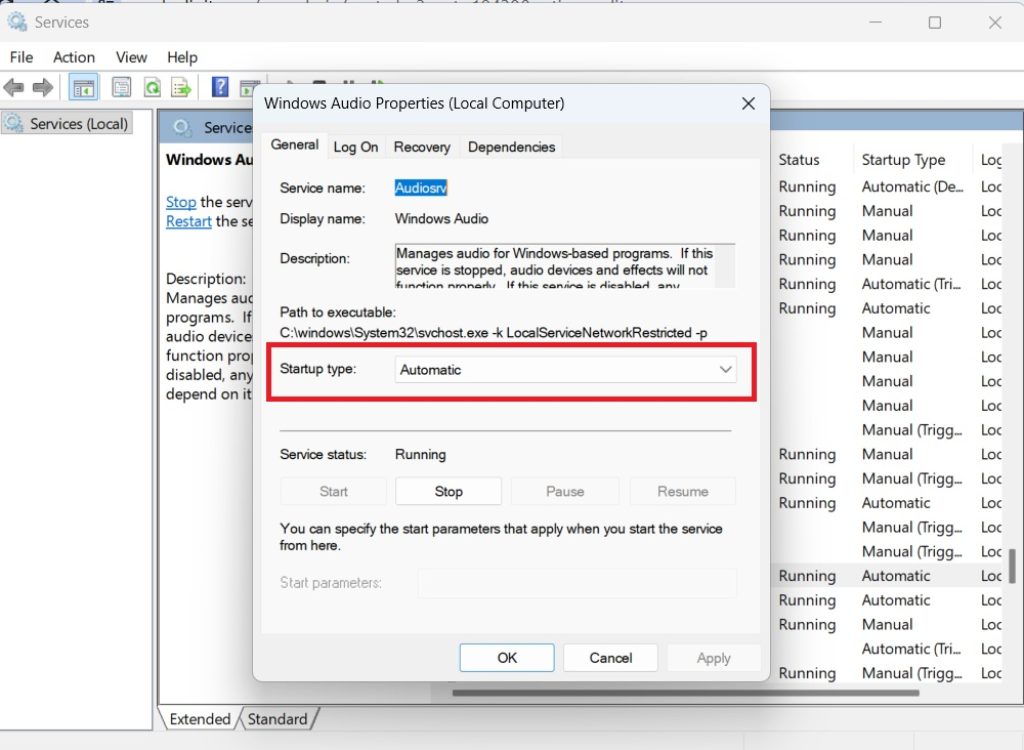
Task: Click the svchost.exe executable path text
Action: click(x=494, y=333)
